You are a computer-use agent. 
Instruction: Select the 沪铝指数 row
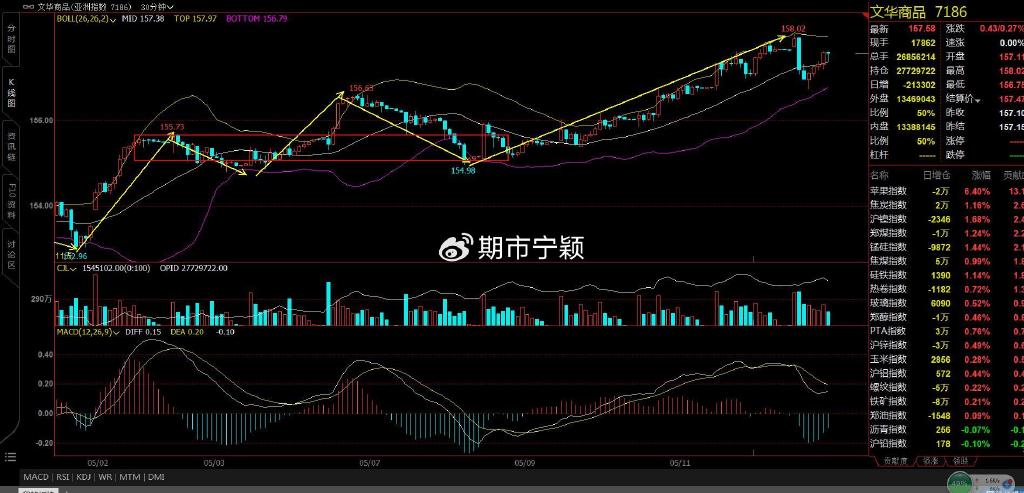pyautogui.click(x=946, y=373)
